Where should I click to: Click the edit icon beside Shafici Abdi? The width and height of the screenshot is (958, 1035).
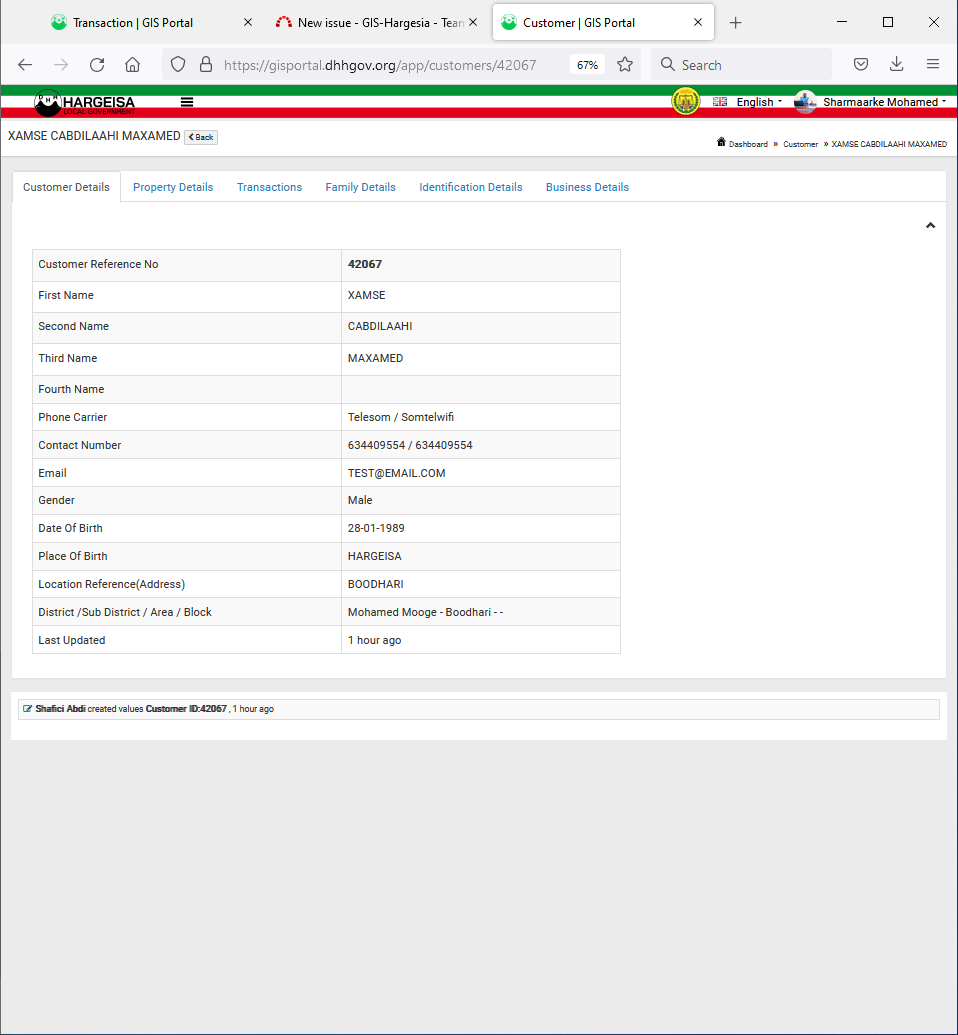[27, 709]
